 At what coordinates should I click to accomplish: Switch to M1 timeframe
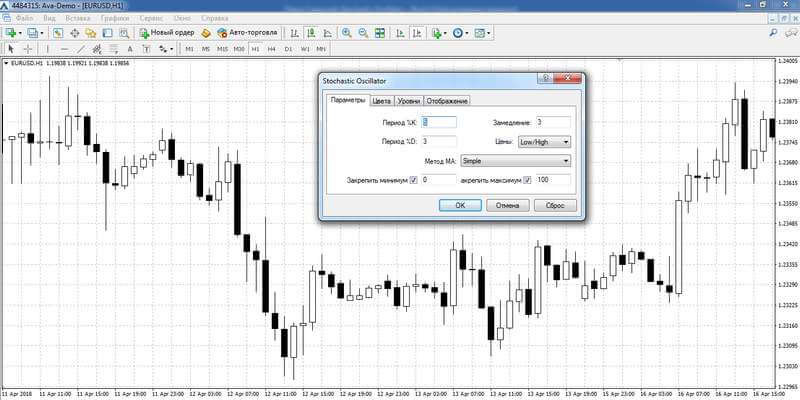coord(189,49)
